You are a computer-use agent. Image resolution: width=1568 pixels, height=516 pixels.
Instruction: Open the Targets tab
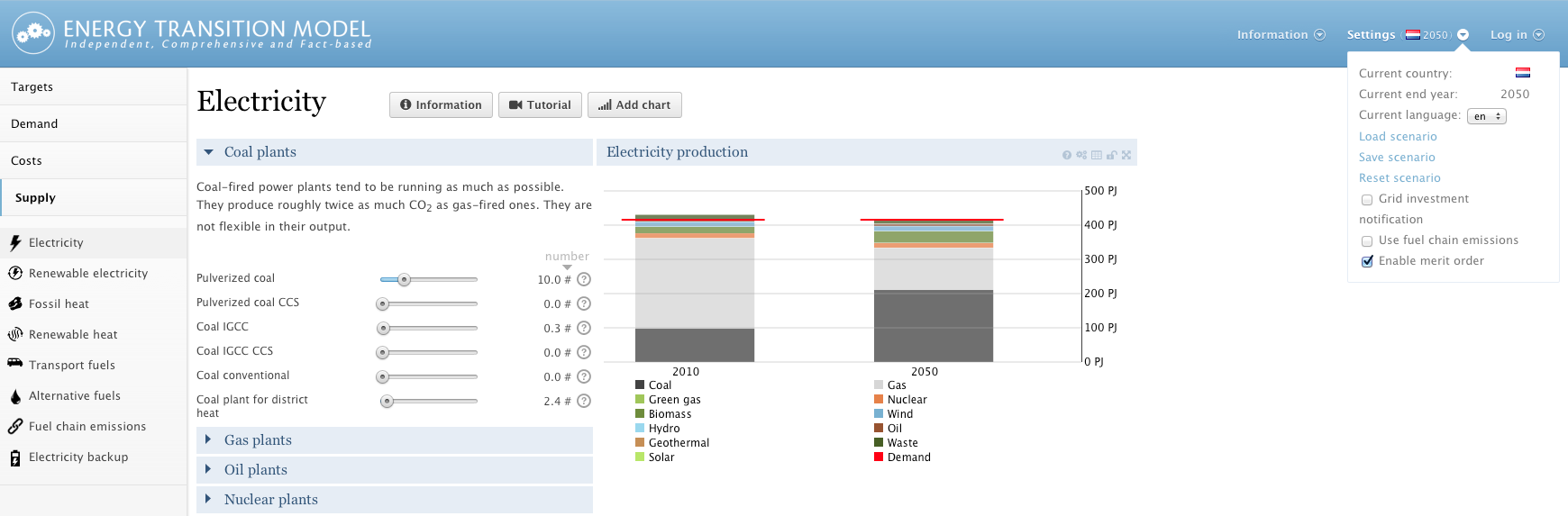[94, 86]
